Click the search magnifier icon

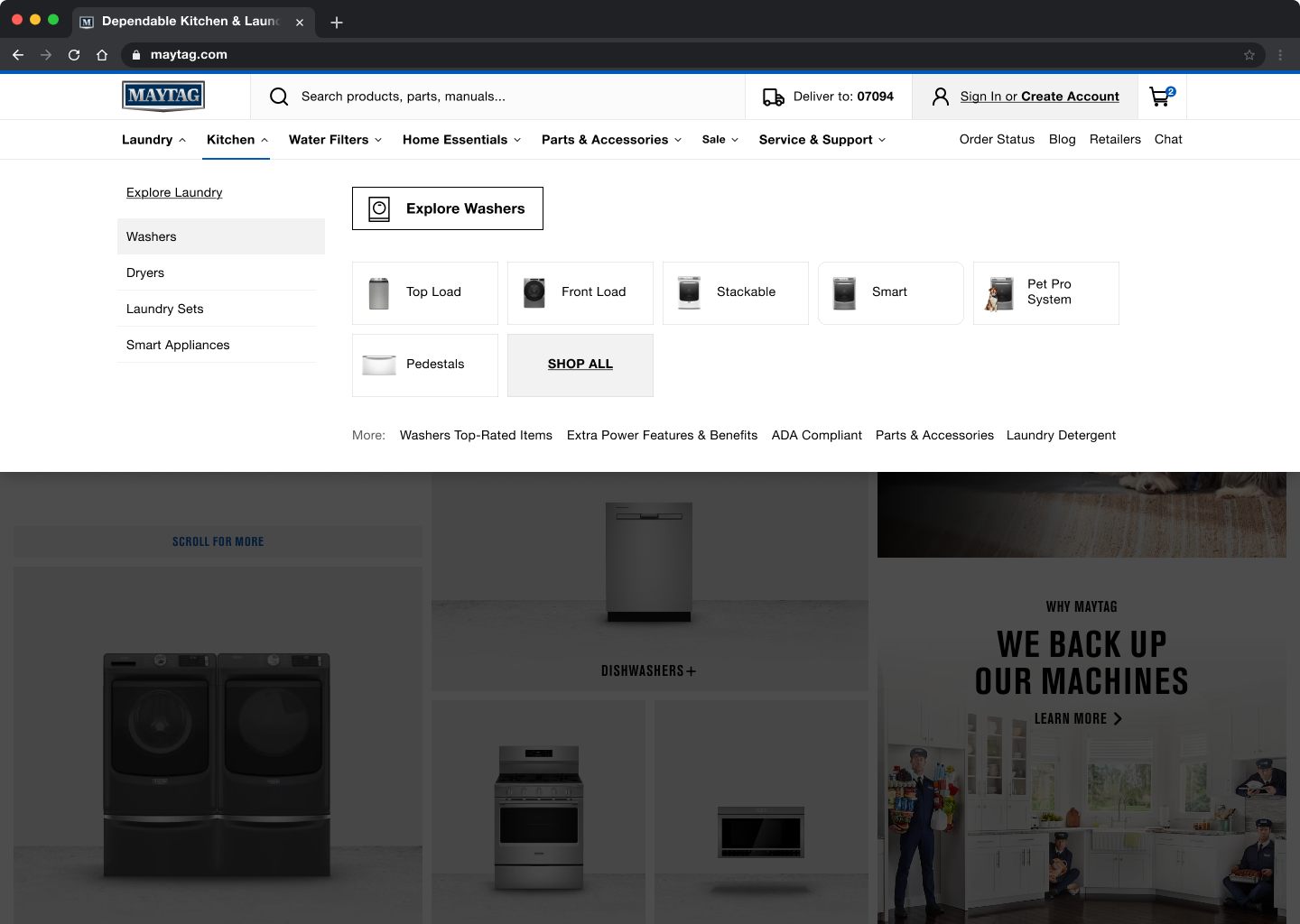279,97
